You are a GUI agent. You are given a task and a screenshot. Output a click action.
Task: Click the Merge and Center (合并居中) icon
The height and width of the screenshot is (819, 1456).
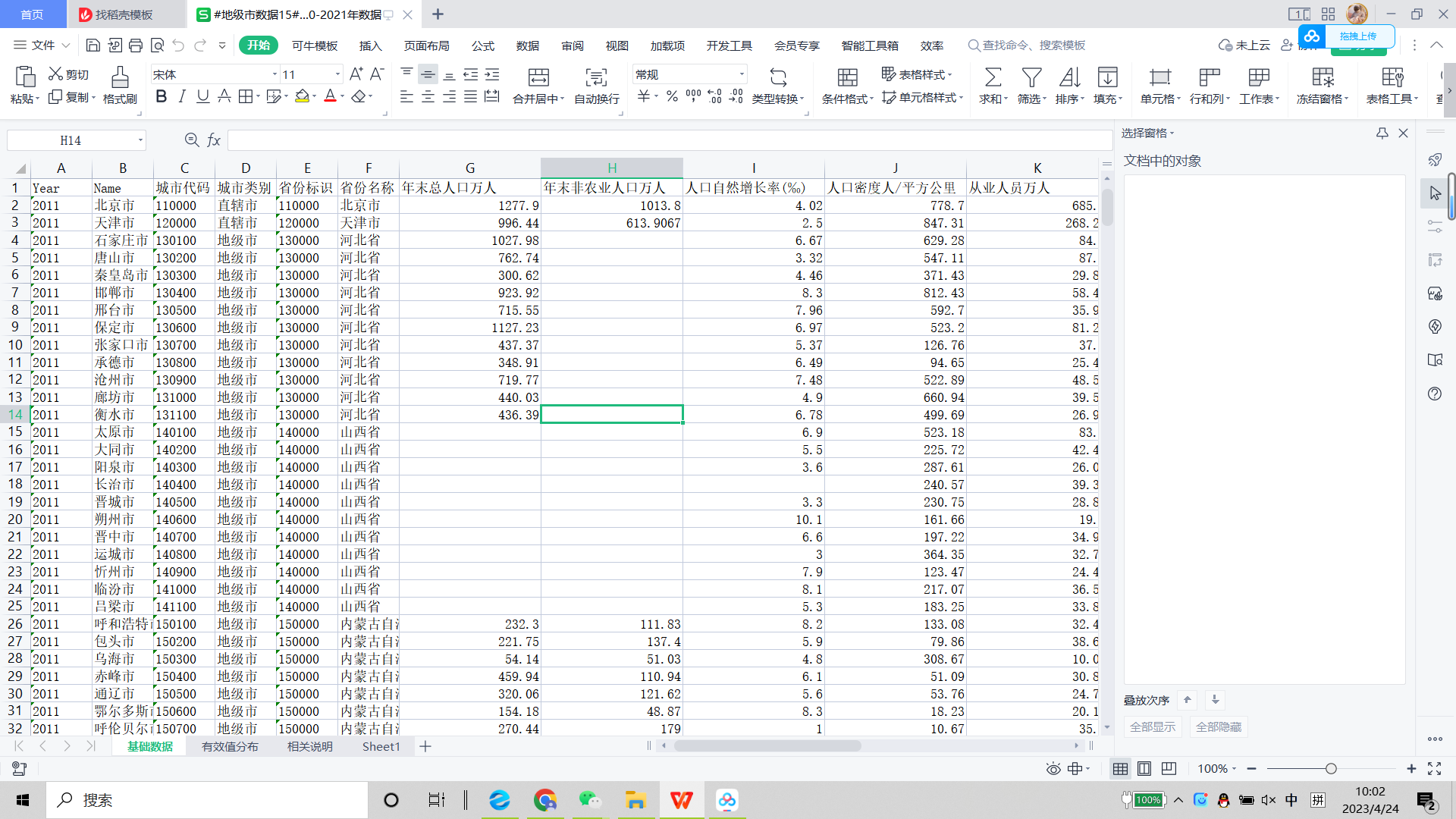coord(538,77)
